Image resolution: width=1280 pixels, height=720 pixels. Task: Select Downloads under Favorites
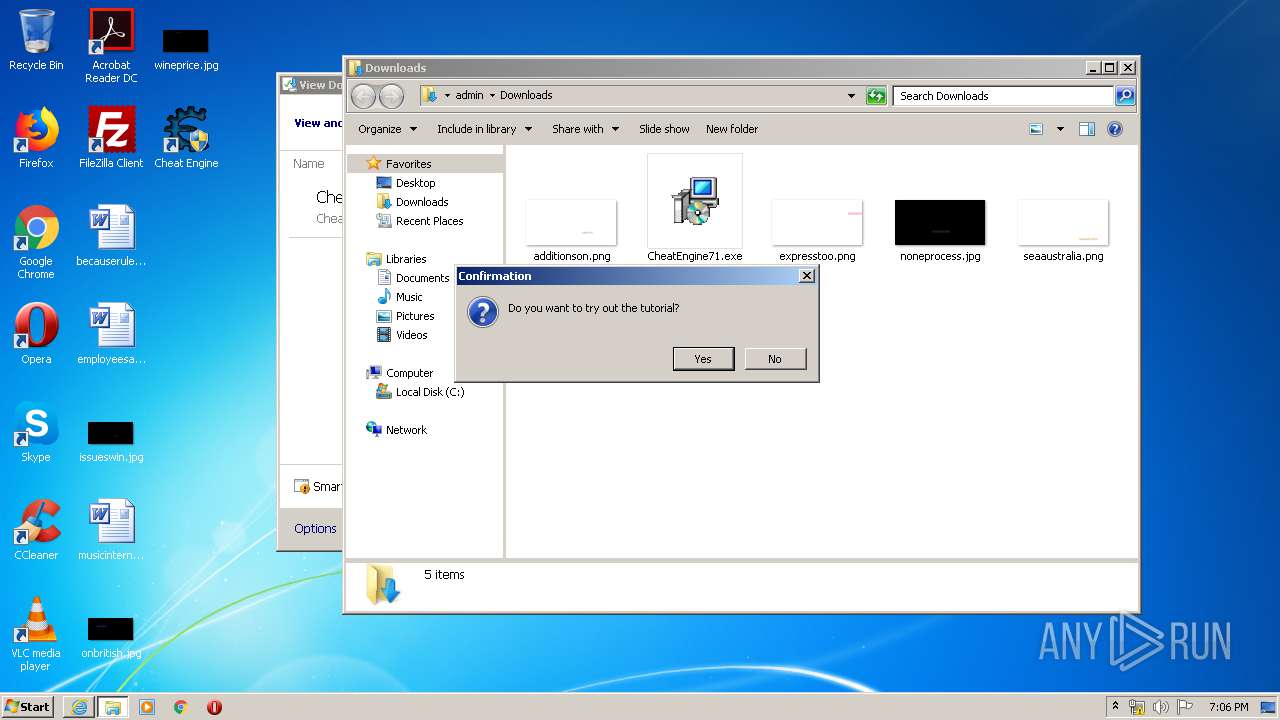422,202
